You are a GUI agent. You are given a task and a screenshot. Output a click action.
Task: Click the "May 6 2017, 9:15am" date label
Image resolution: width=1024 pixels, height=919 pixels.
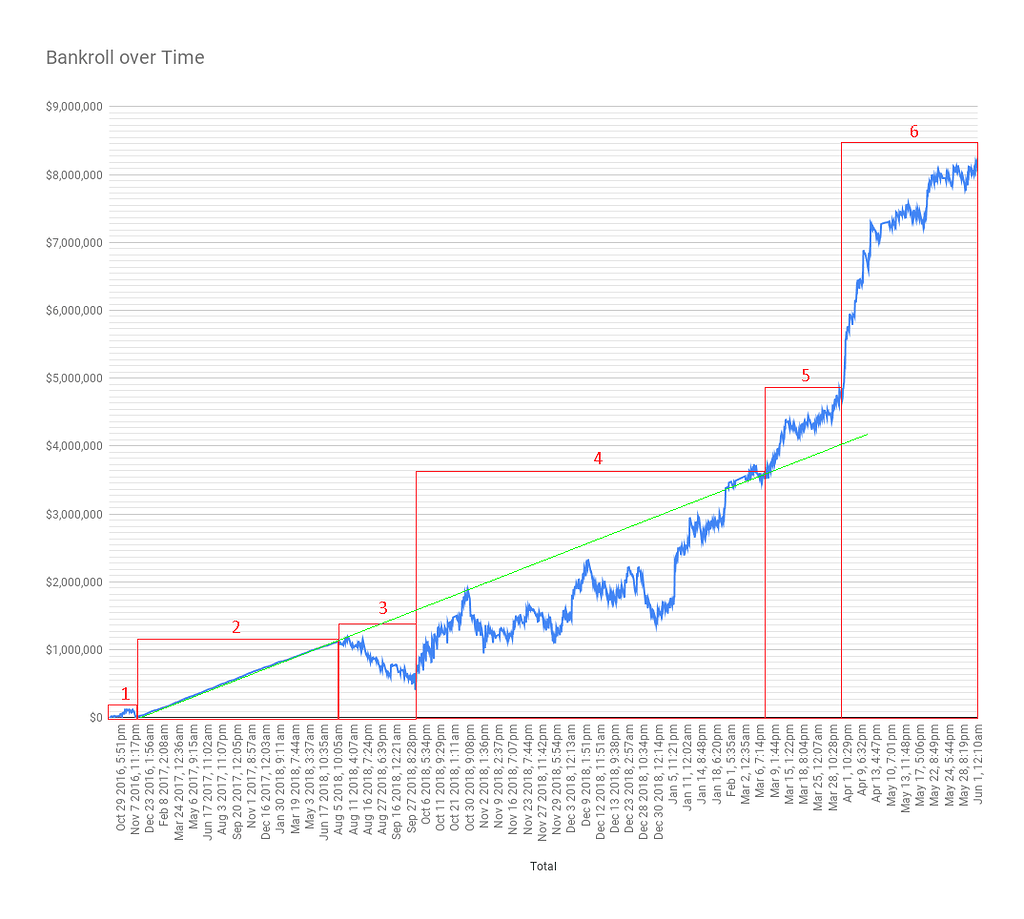point(193,777)
